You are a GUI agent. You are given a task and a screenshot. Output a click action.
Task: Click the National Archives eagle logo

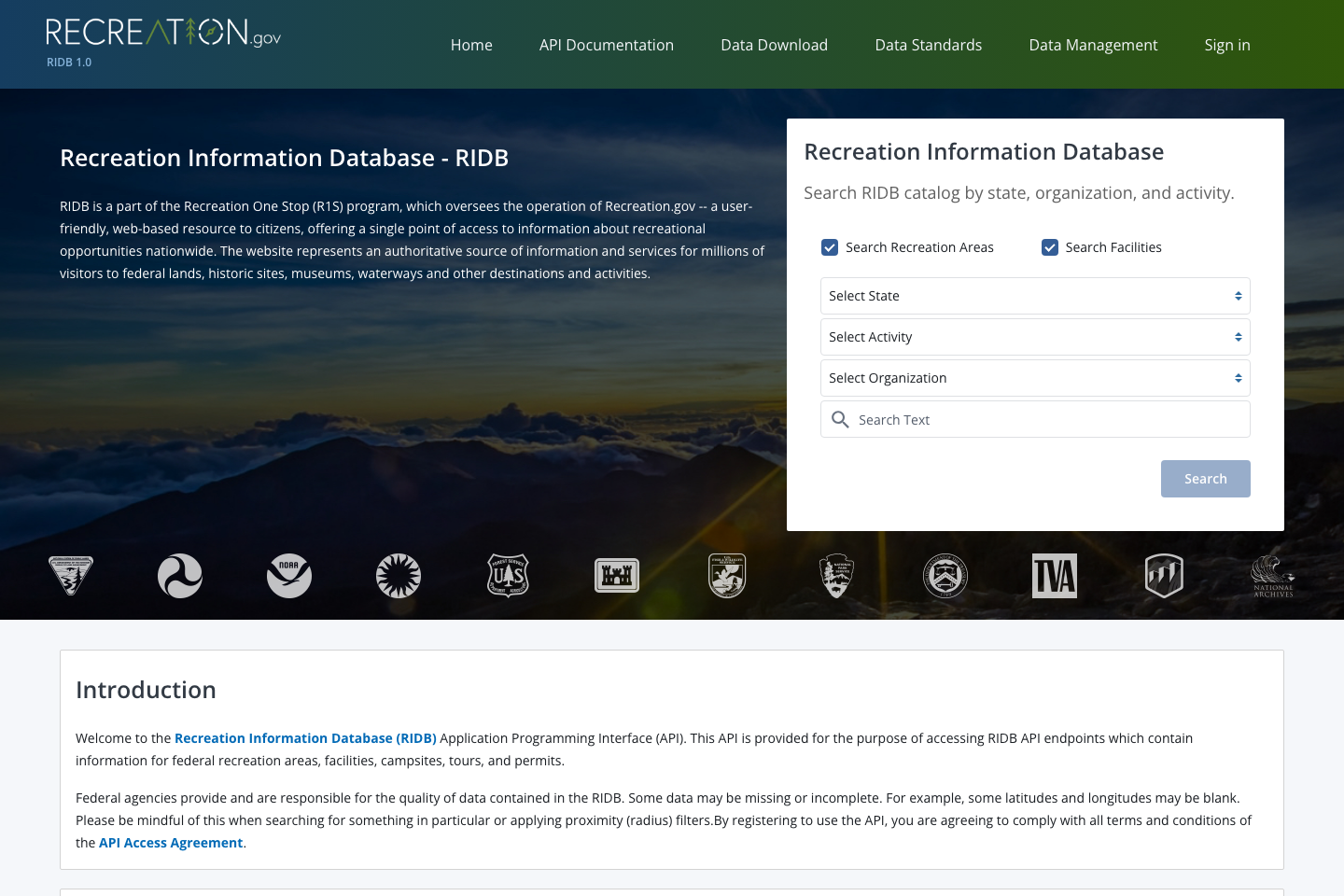[x=1272, y=576]
